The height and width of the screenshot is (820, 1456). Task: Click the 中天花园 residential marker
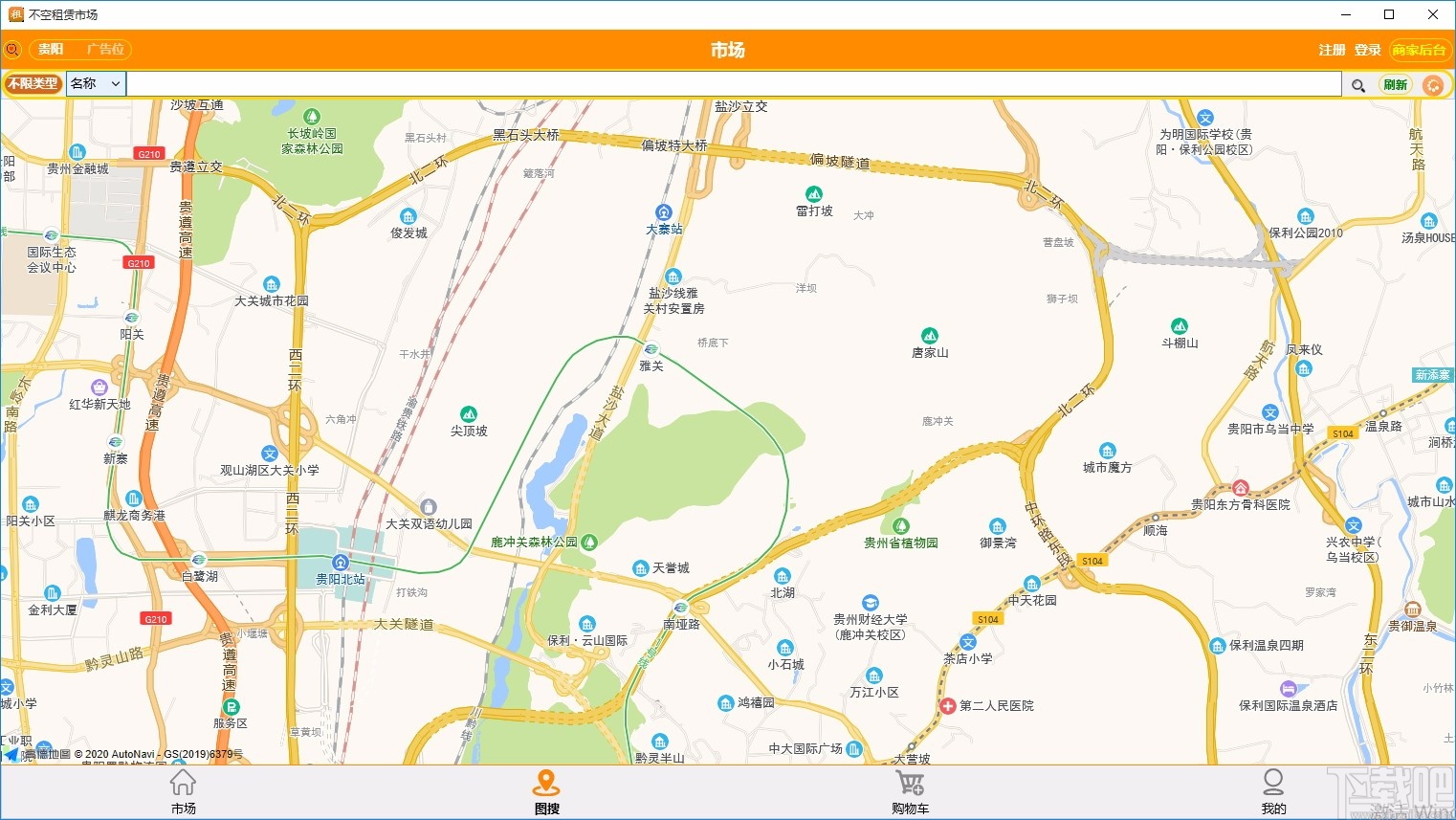(1031, 584)
